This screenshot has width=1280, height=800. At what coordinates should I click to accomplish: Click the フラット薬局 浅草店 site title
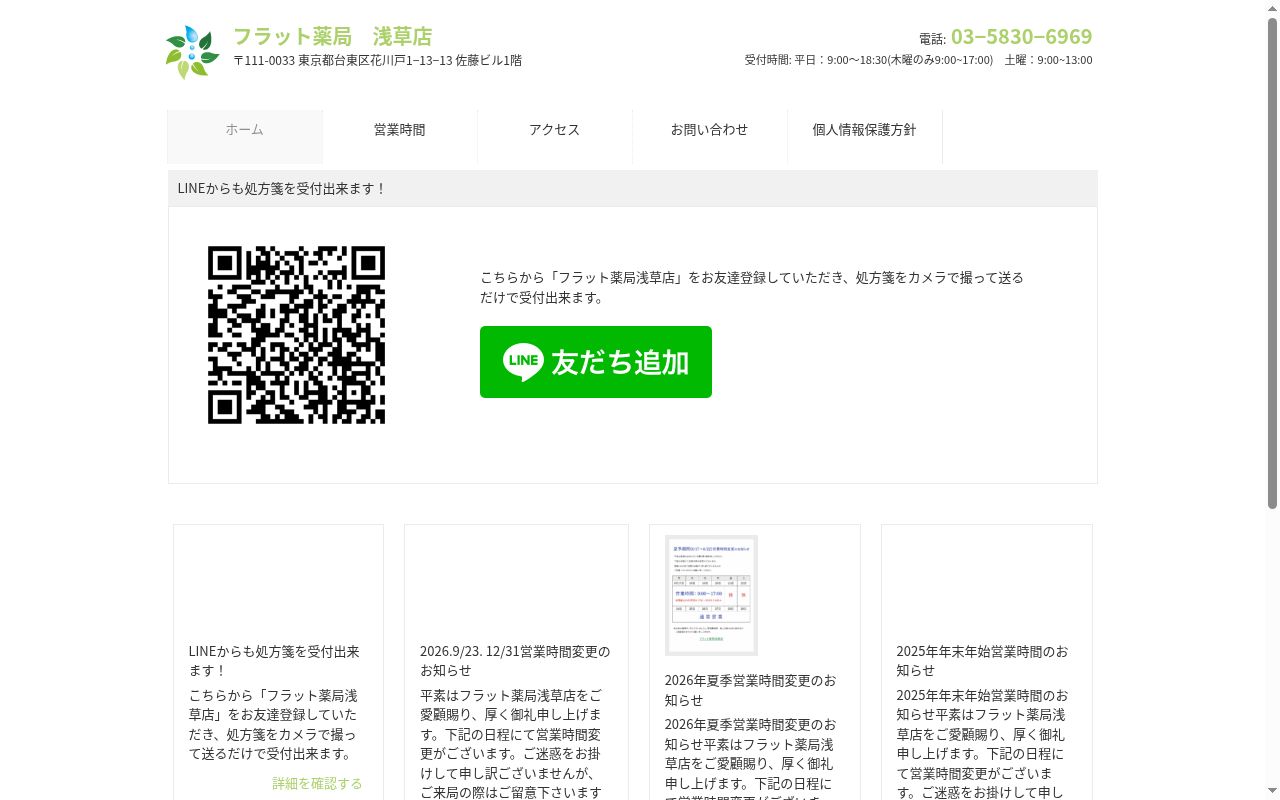coord(332,36)
